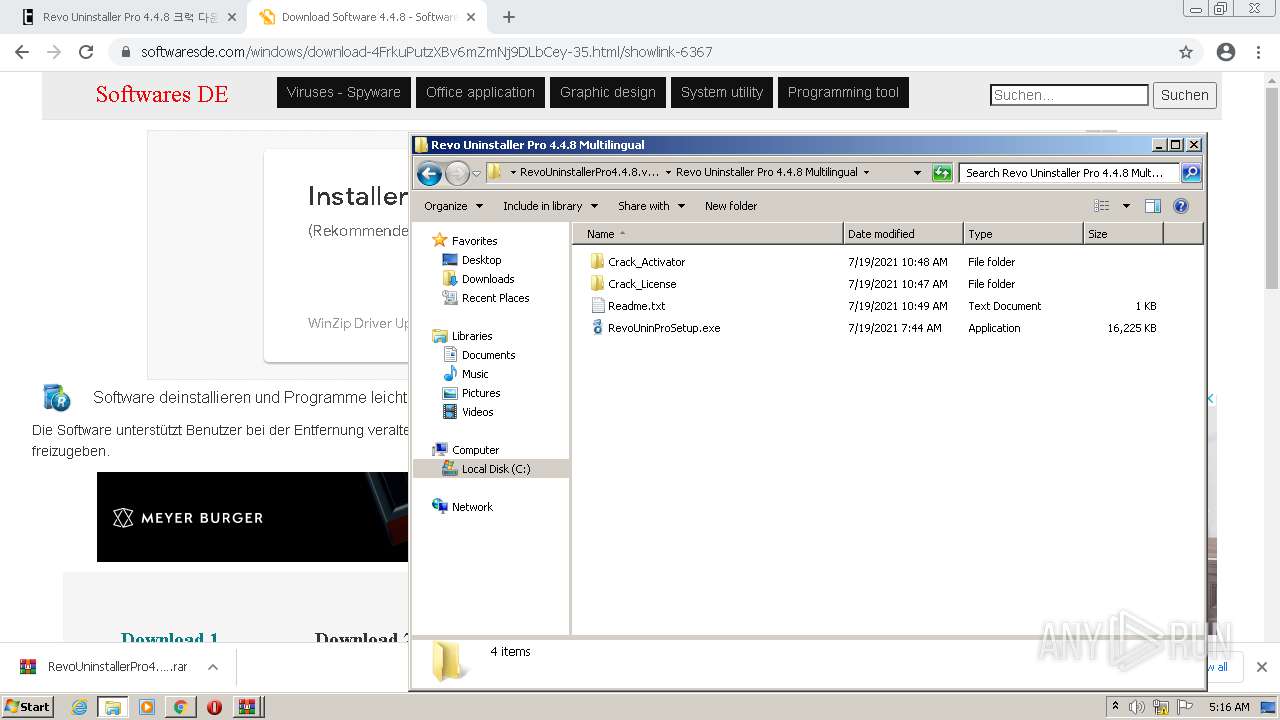The image size is (1280, 720).
Task: Open Chrome three-dot menu
Action: coord(1259,52)
